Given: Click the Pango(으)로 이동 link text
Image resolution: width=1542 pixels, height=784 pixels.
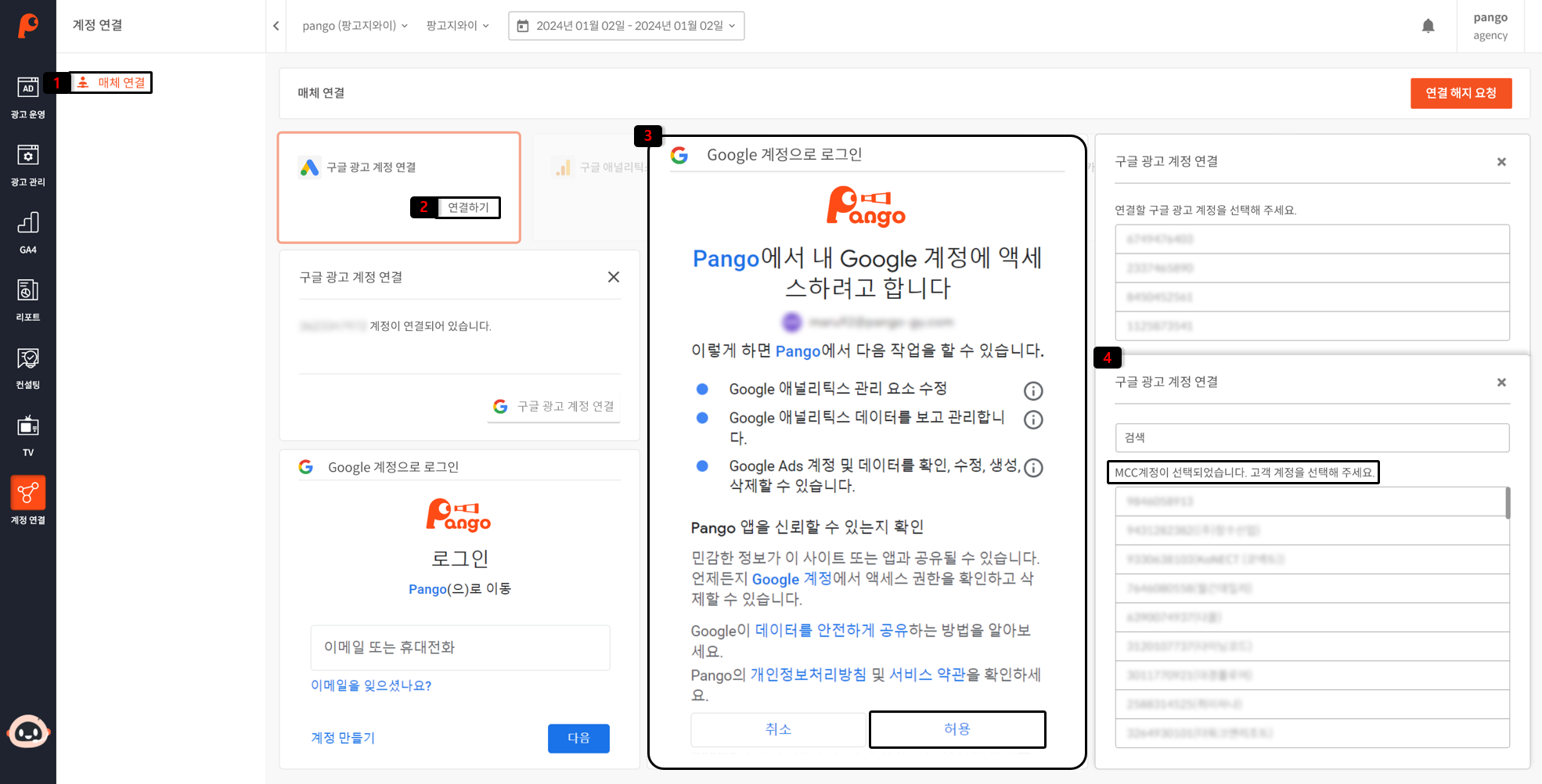Looking at the screenshot, I should tap(459, 588).
